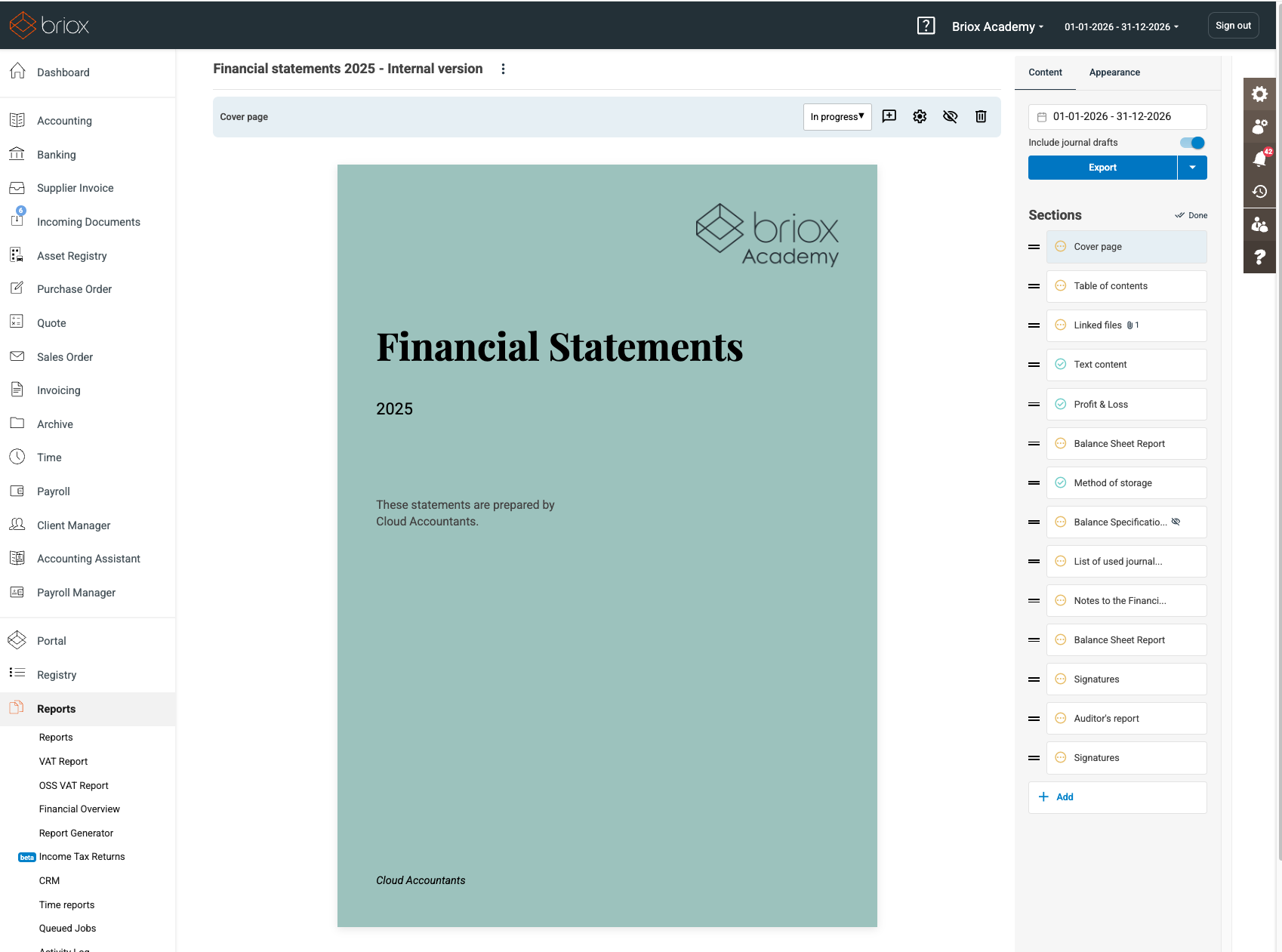
Task: Open the notifications bell with badge
Action: [x=1259, y=159]
